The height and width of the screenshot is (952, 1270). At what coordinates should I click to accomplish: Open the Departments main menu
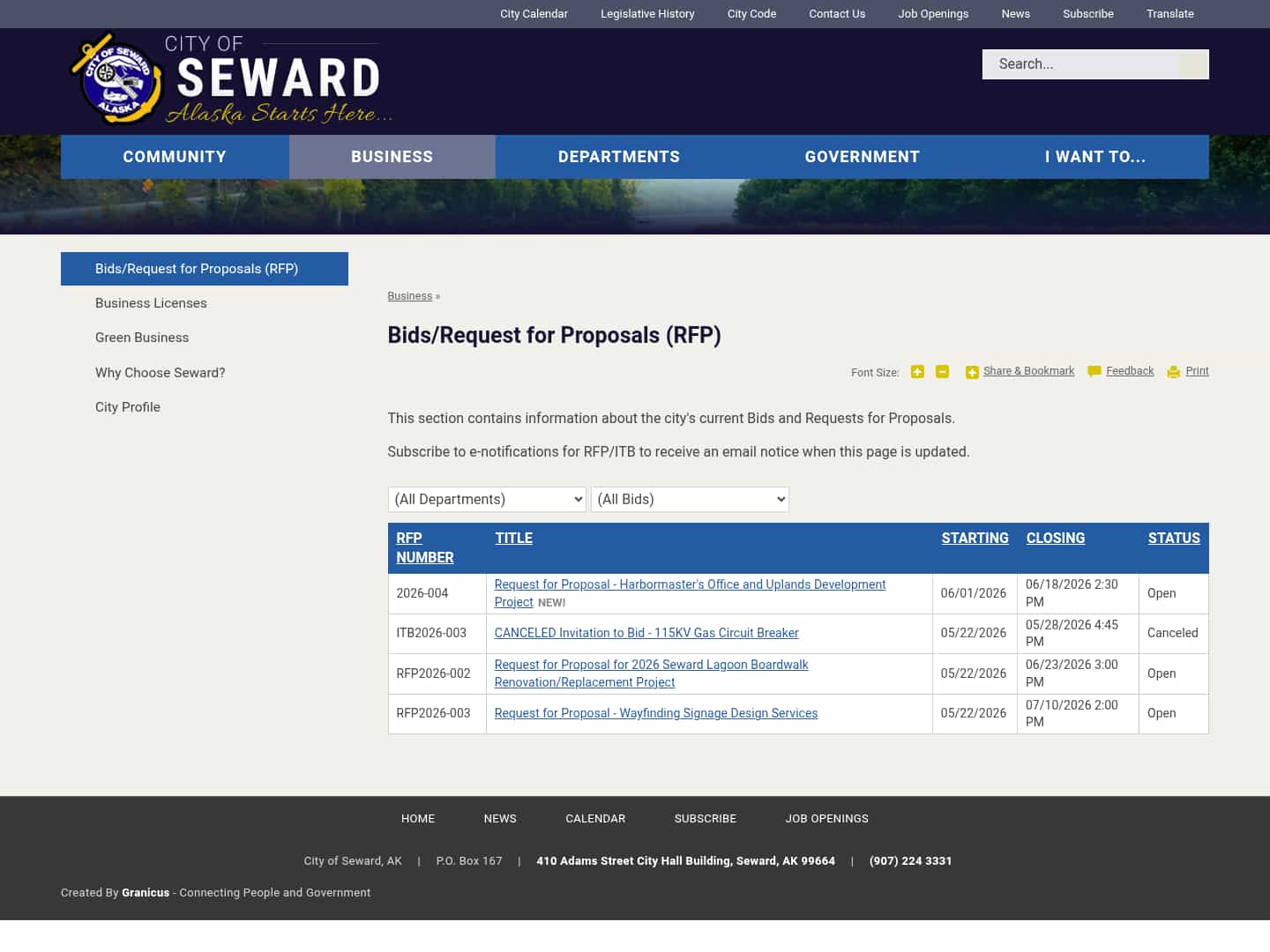click(619, 157)
